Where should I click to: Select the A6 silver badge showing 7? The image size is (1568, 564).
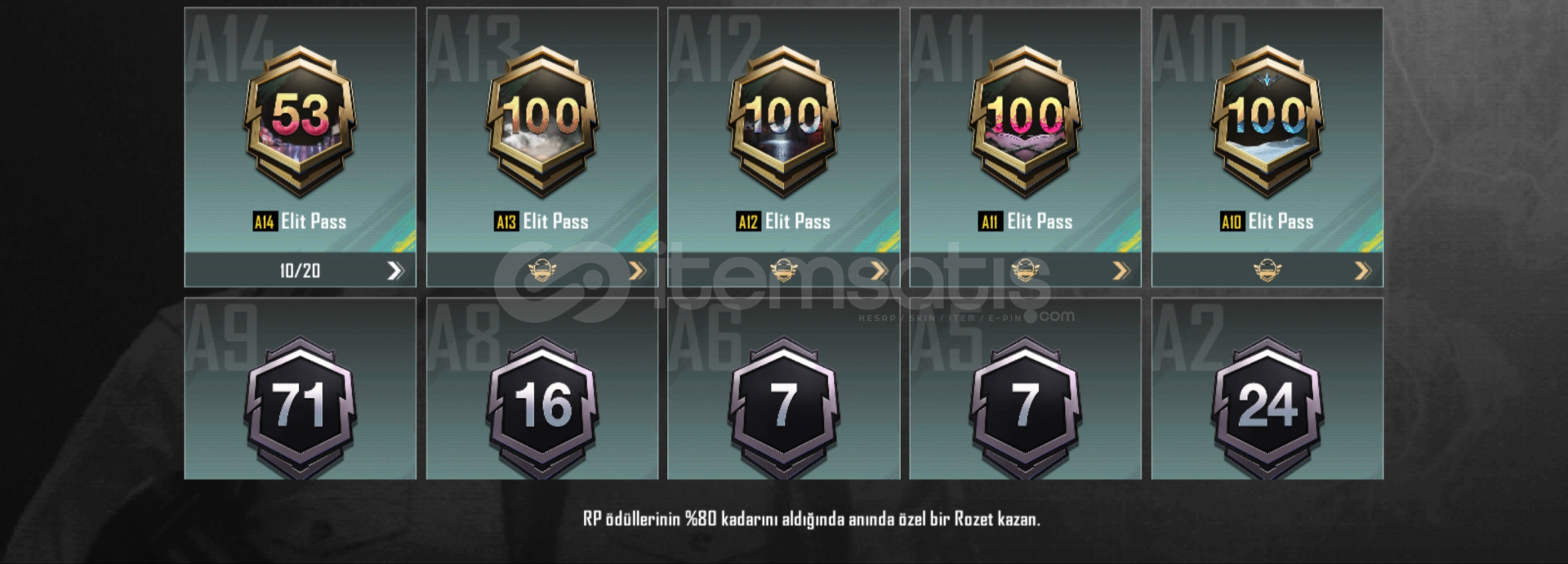point(783,407)
